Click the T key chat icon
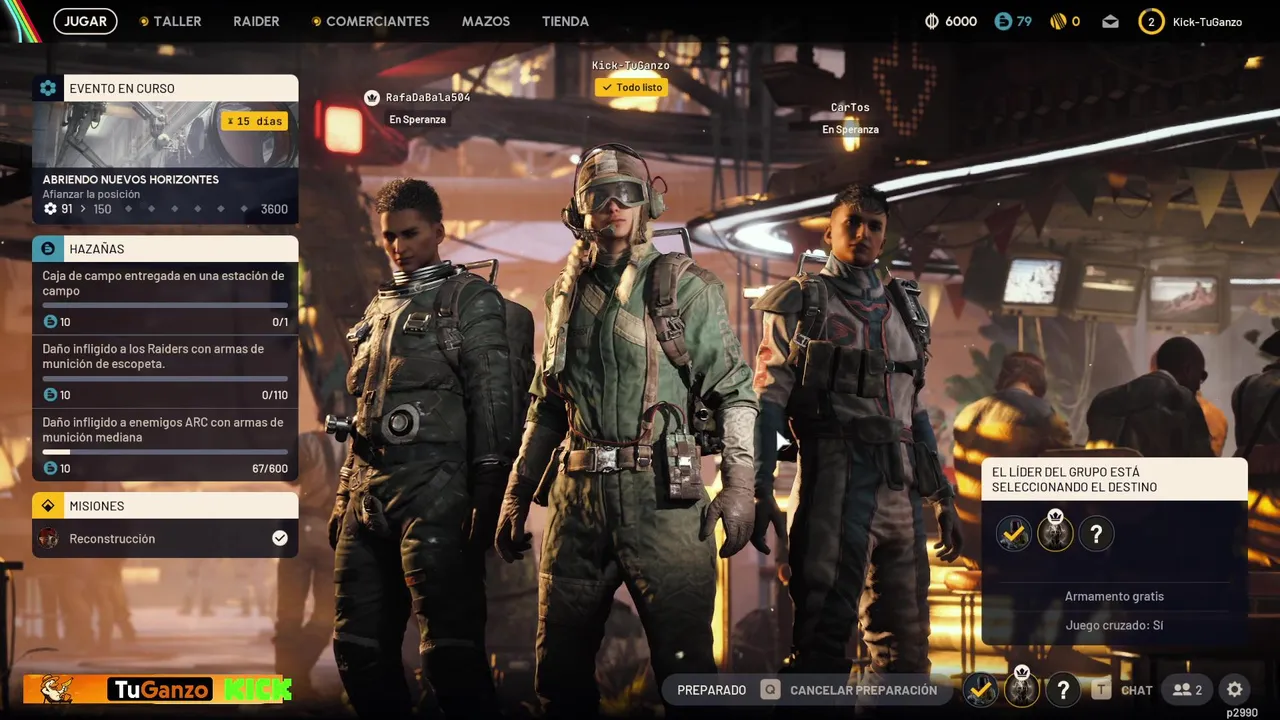The image size is (1280, 720). point(1101,690)
